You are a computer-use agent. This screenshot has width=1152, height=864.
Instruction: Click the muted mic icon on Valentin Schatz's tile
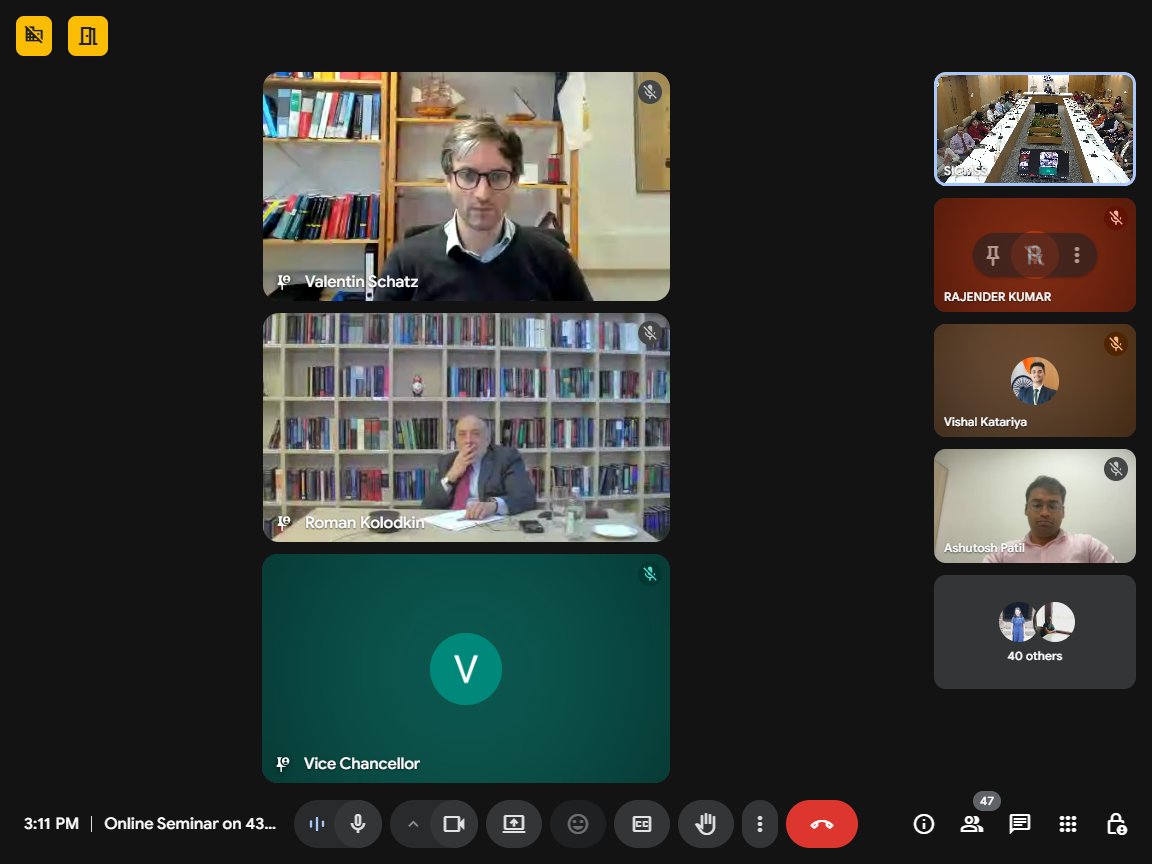click(x=649, y=92)
